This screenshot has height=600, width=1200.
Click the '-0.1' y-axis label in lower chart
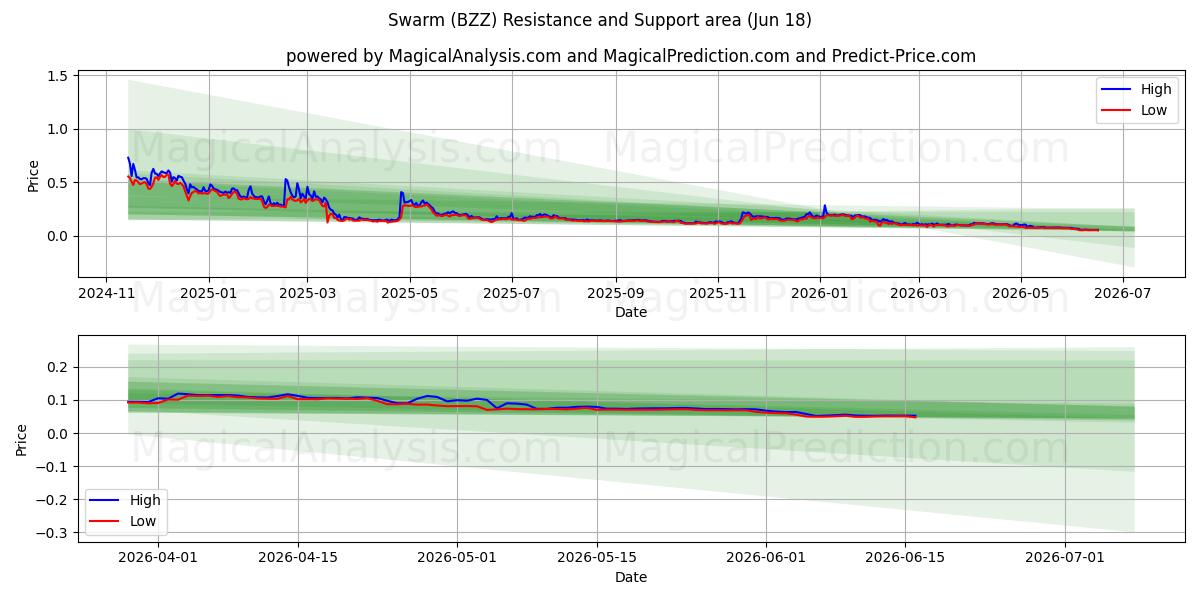coord(53,467)
